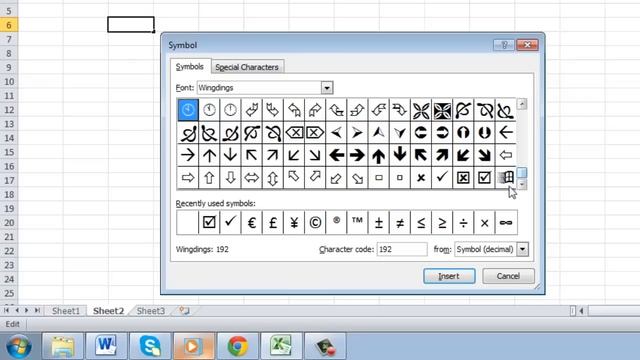Select row 10 header in Excel
This screenshot has width=640, height=360.
pos(9,82)
